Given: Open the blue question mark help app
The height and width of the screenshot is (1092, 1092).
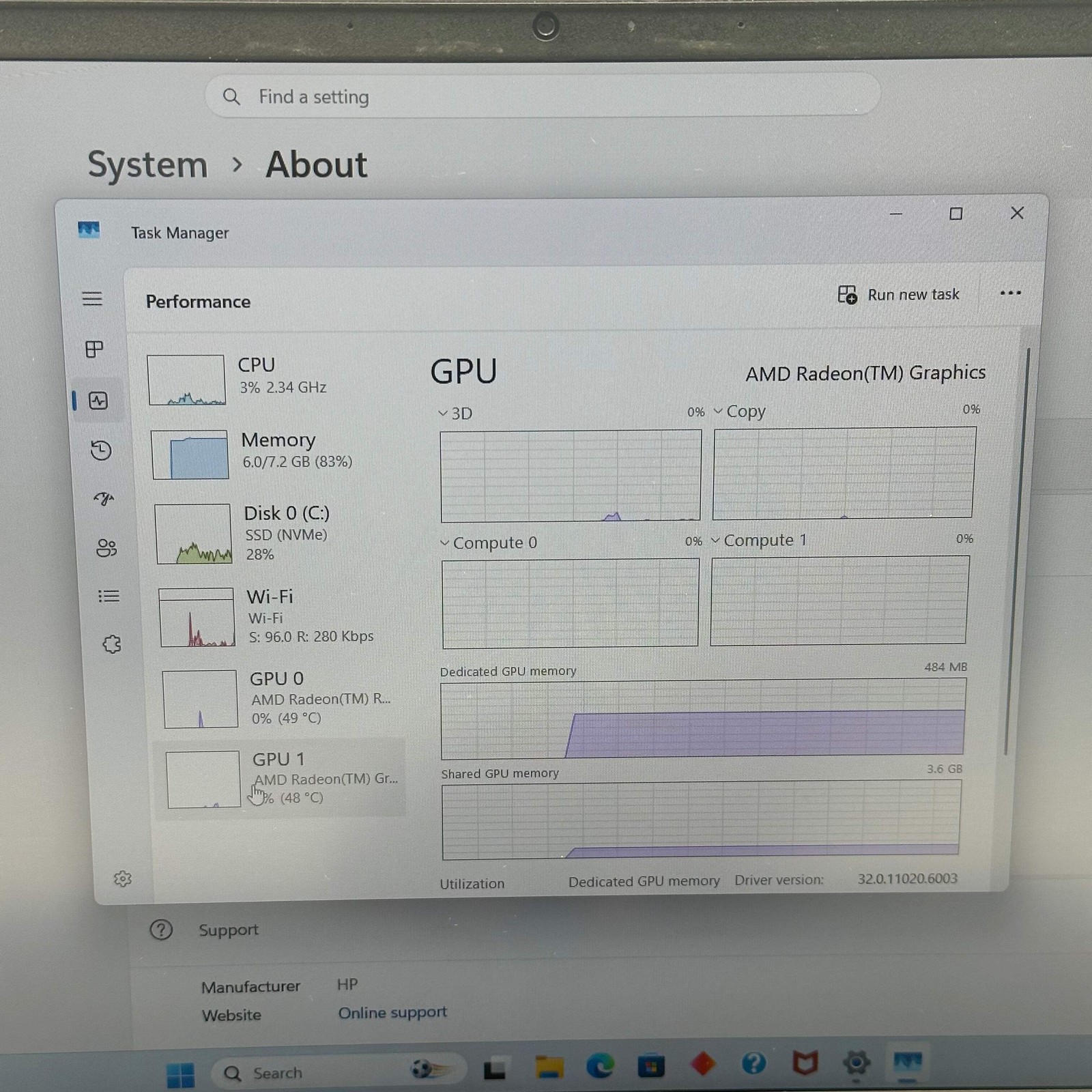Looking at the screenshot, I should (x=754, y=1063).
